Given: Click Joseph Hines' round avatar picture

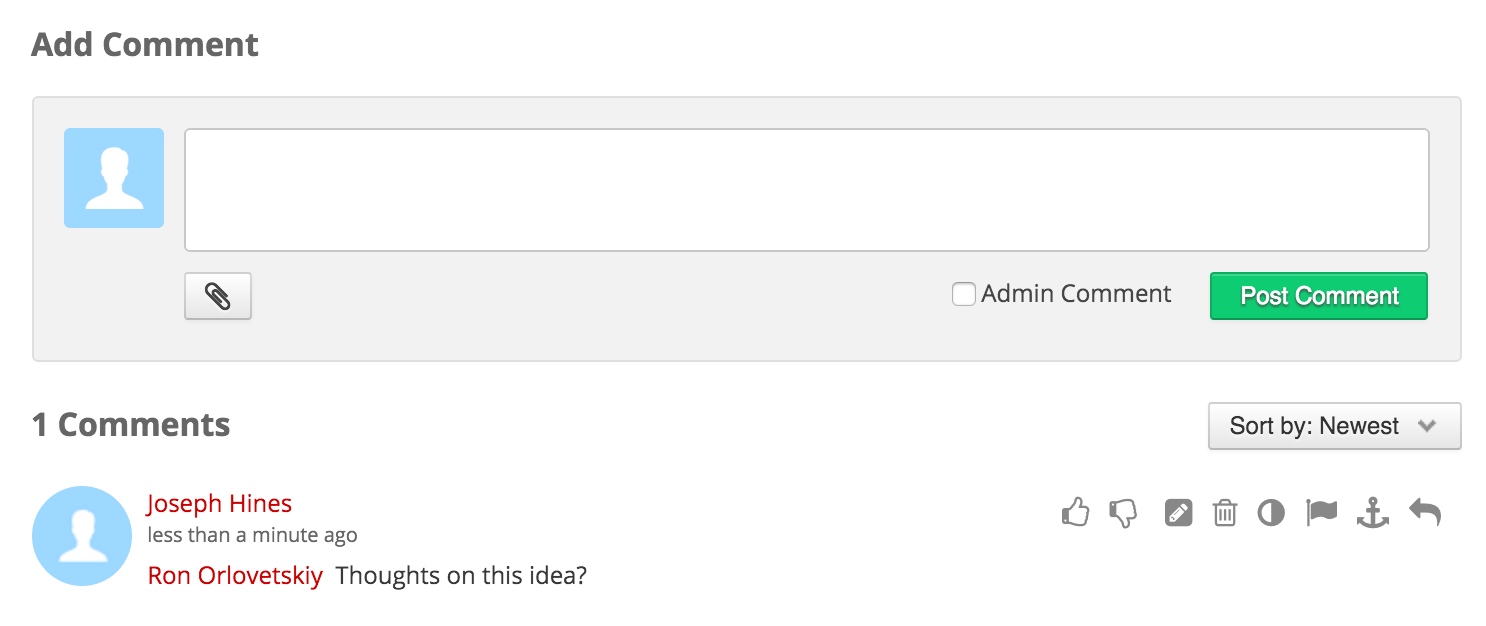Looking at the screenshot, I should (82, 536).
